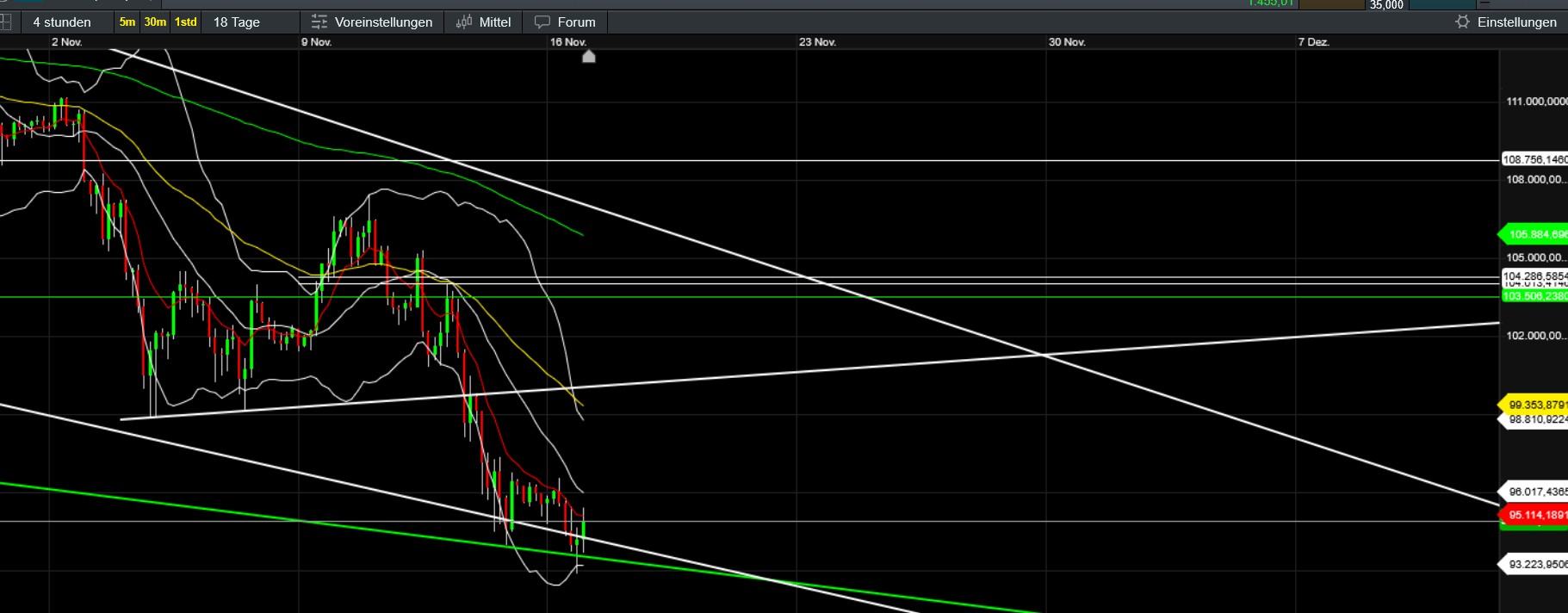This screenshot has height=613, width=1568.
Task: Select the red 95.114 current price label
Action: (1536, 515)
